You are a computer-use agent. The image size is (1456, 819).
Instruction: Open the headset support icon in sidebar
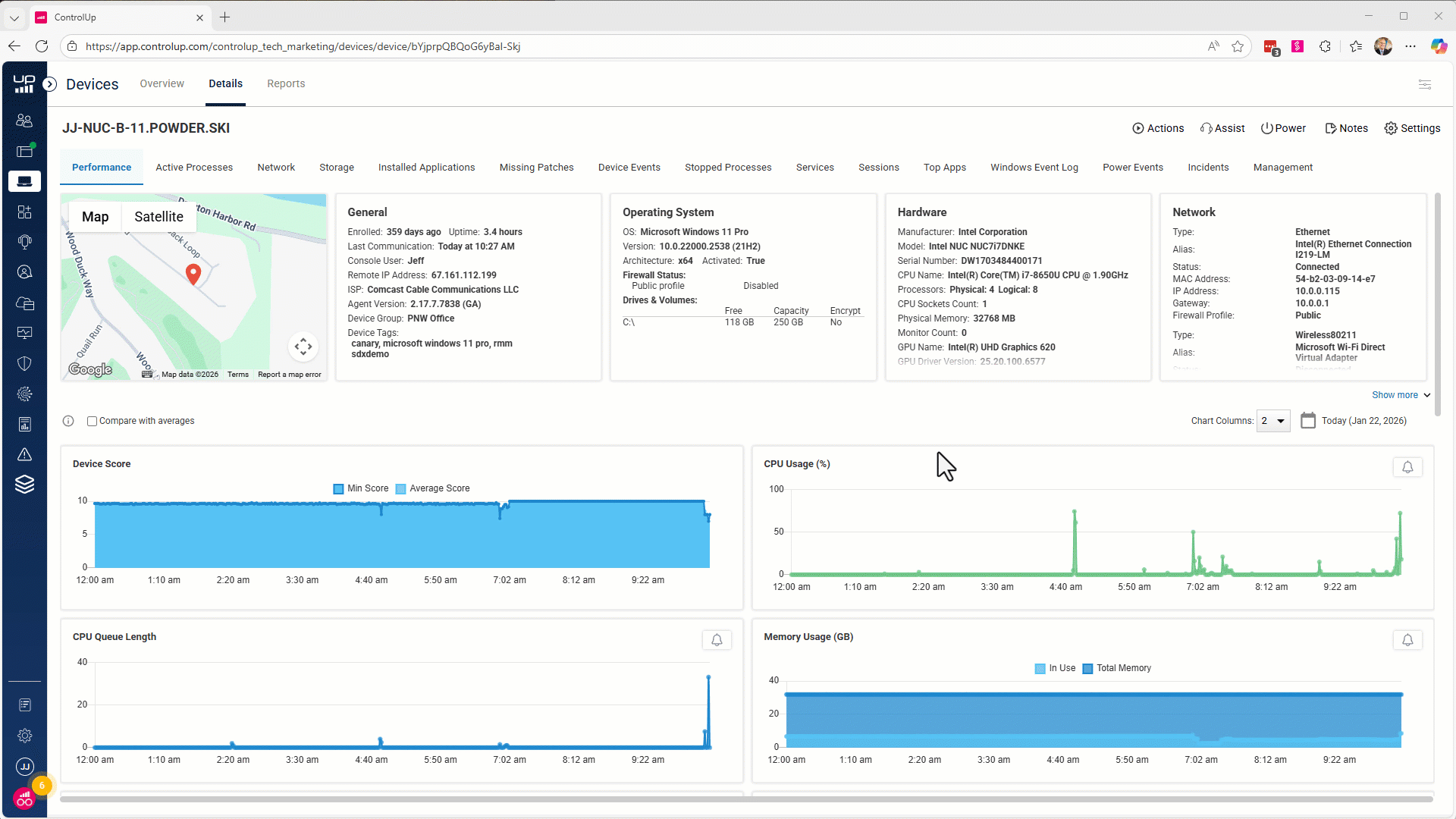point(24,241)
